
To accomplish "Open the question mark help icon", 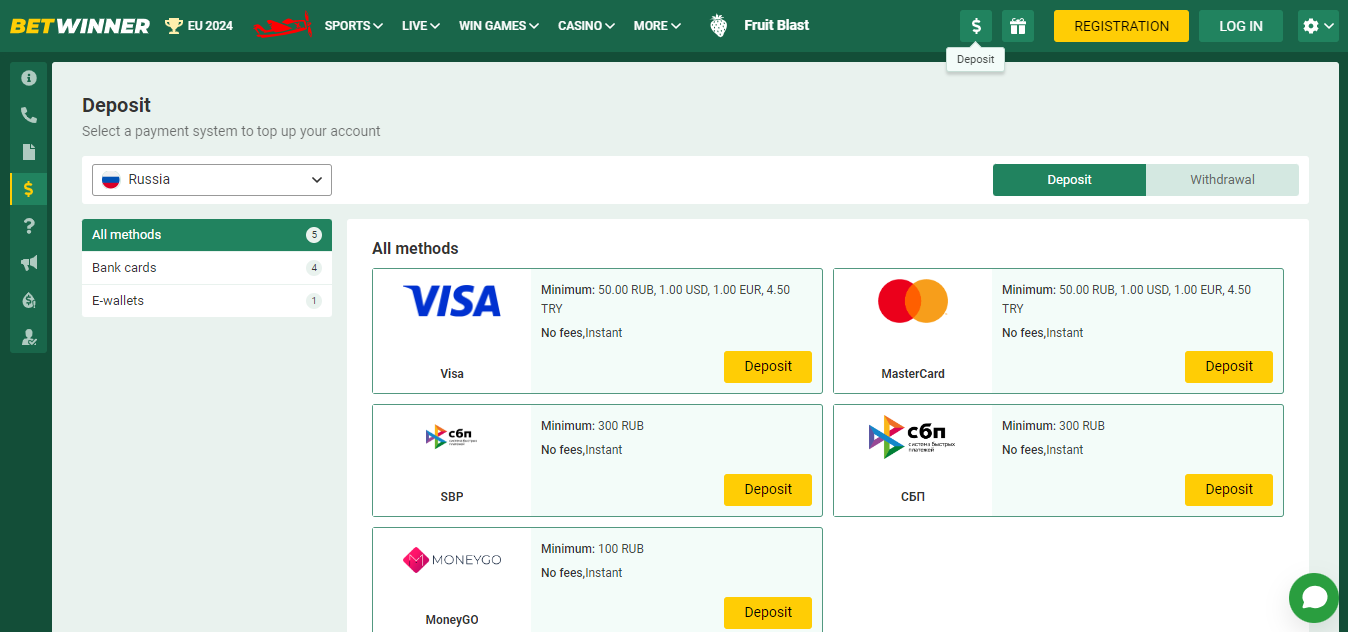I will pos(29,226).
